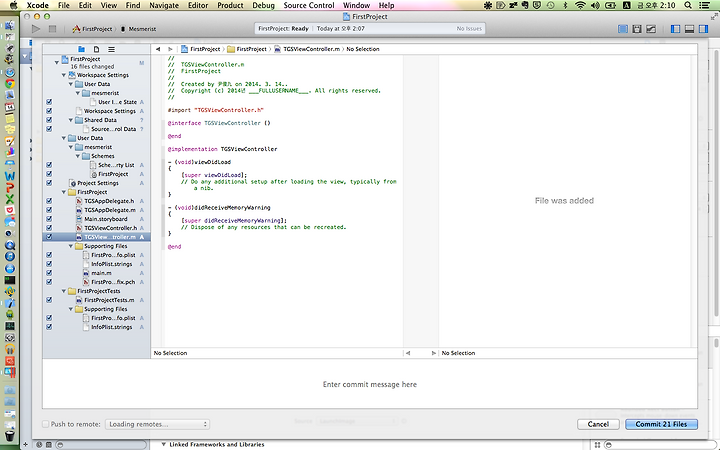Screen dimensions: 720x450
Task: Click No Selection in the top jump bar
Action: tap(363, 49)
